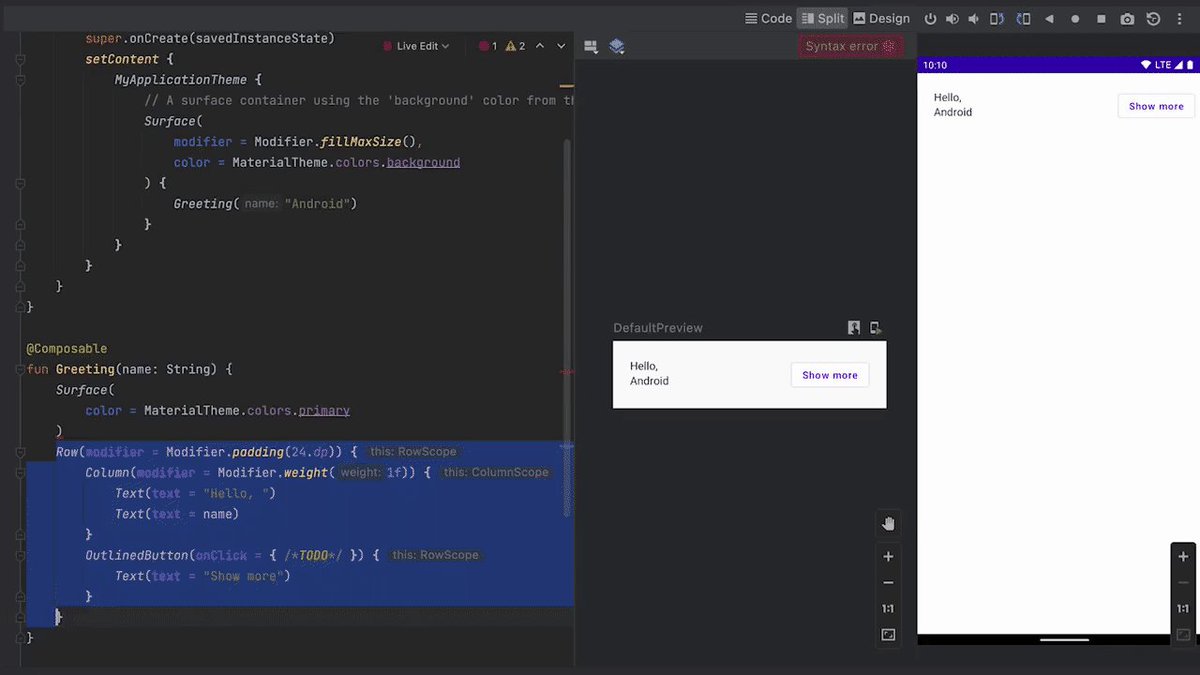Switch to Code view mode
Screen dimensions: 1200x675
pyautogui.click(x=768, y=18)
